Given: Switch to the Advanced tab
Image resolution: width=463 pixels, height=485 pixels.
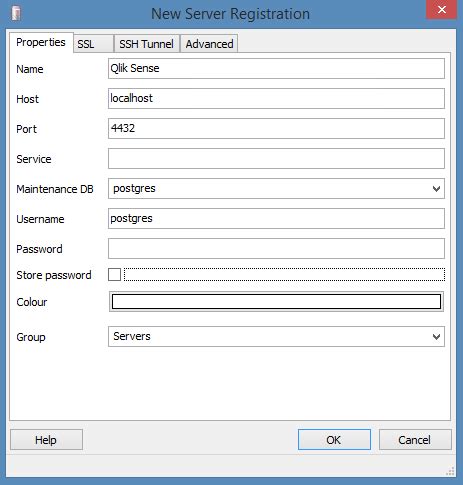Looking at the screenshot, I should pos(209,44).
